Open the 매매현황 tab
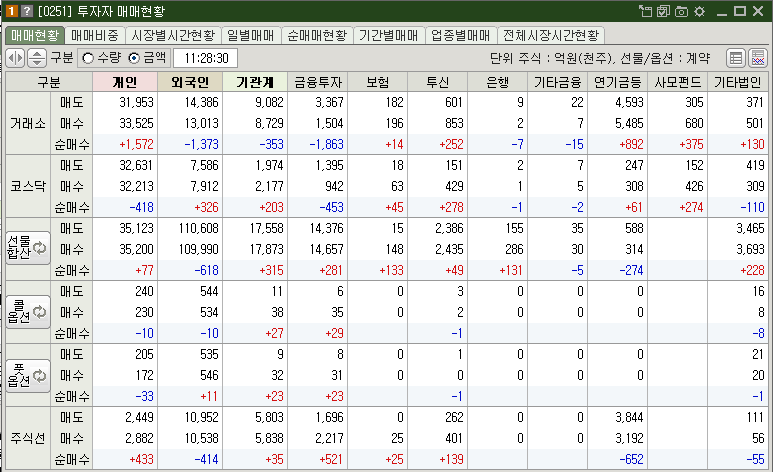The image size is (773, 472). (35, 36)
